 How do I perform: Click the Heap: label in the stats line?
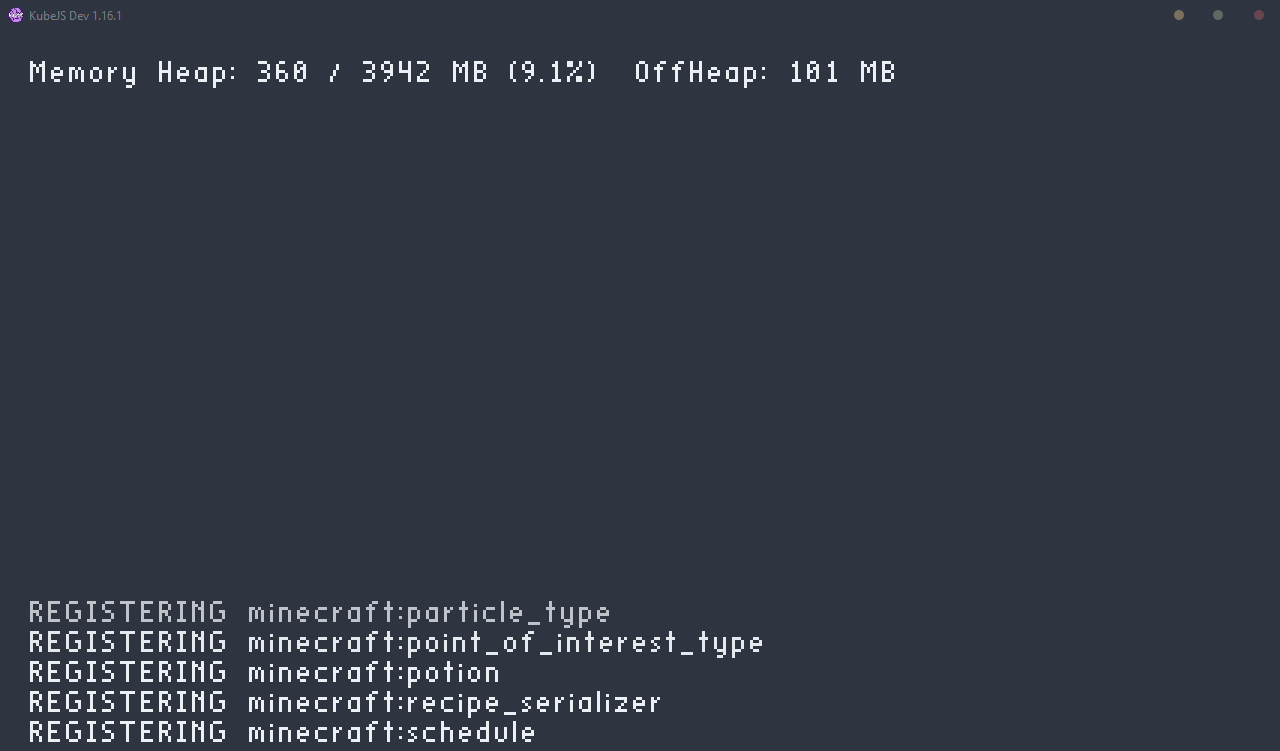[x=197, y=73]
